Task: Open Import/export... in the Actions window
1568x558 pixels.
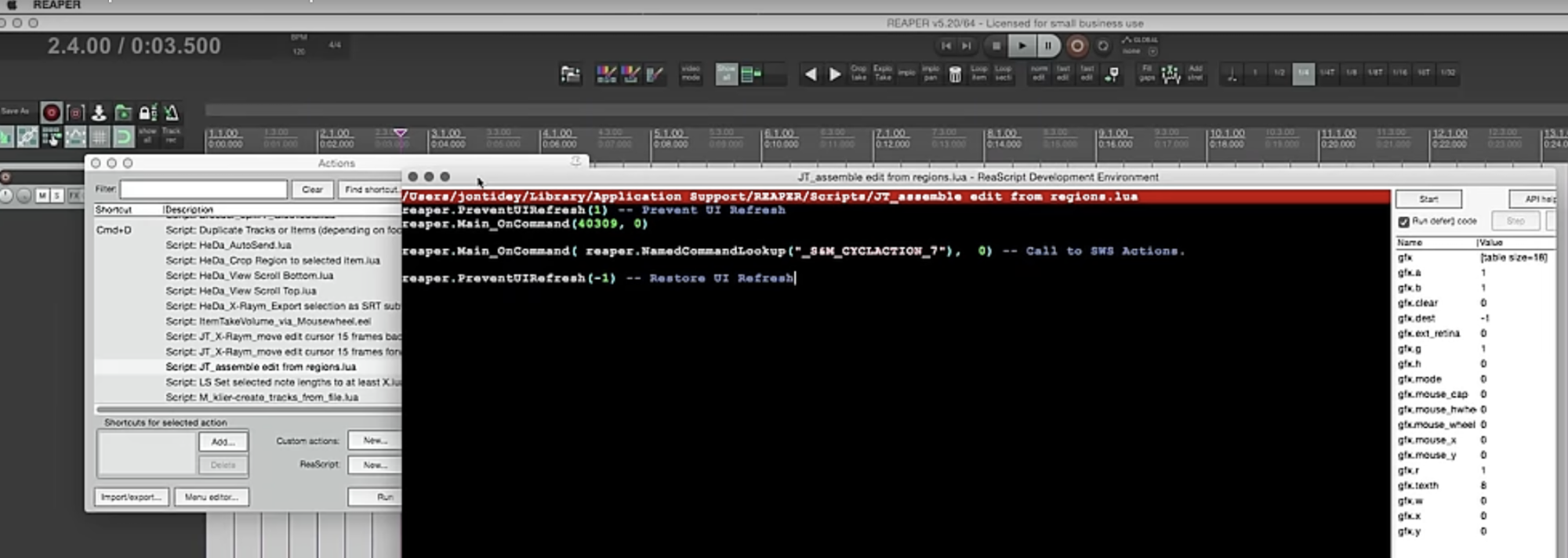Action: [131, 497]
